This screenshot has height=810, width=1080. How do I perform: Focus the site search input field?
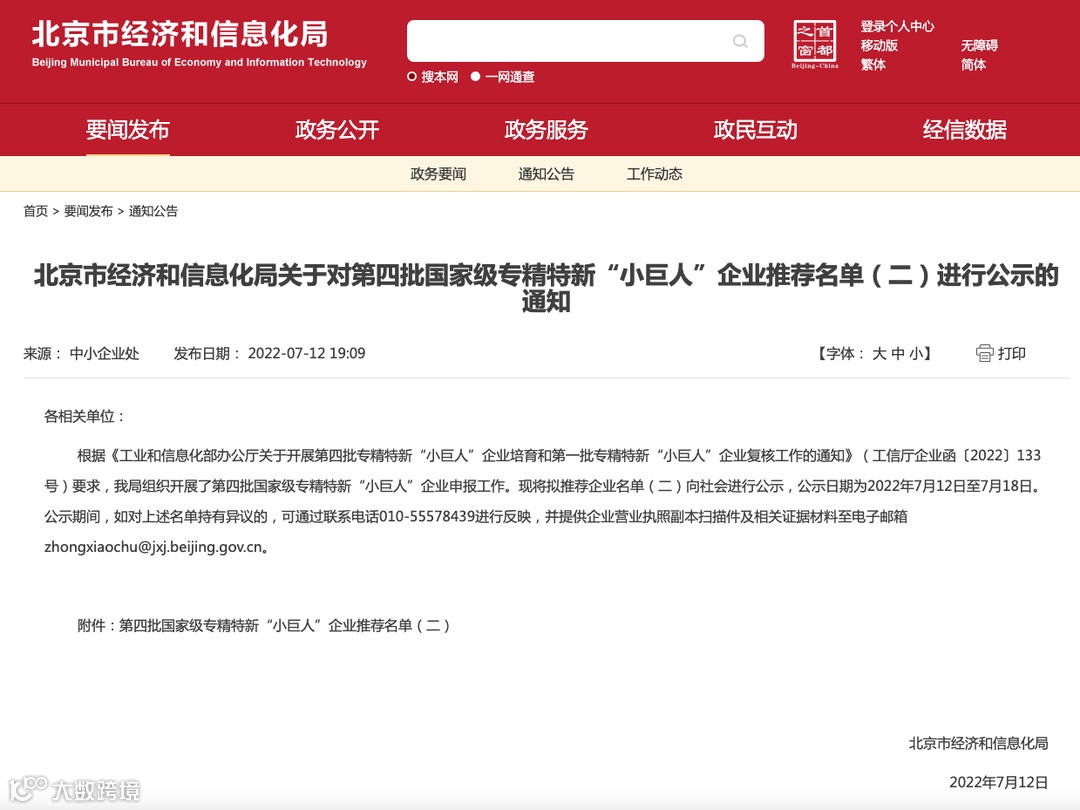[x=585, y=41]
